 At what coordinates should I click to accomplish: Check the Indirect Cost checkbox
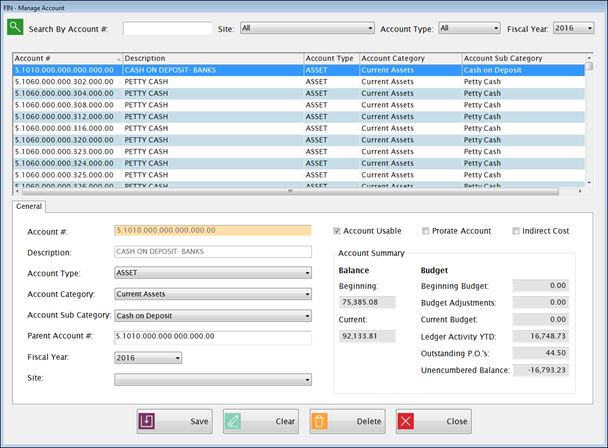[516, 231]
